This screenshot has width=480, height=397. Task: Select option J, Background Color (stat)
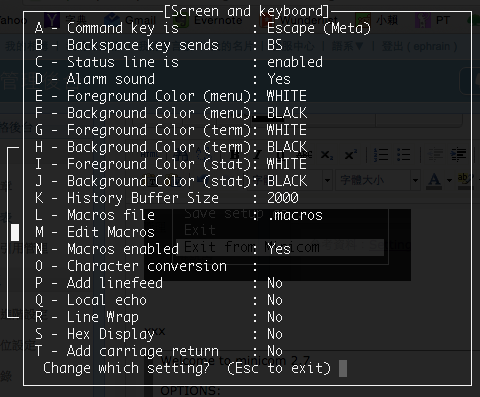point(171,181)
